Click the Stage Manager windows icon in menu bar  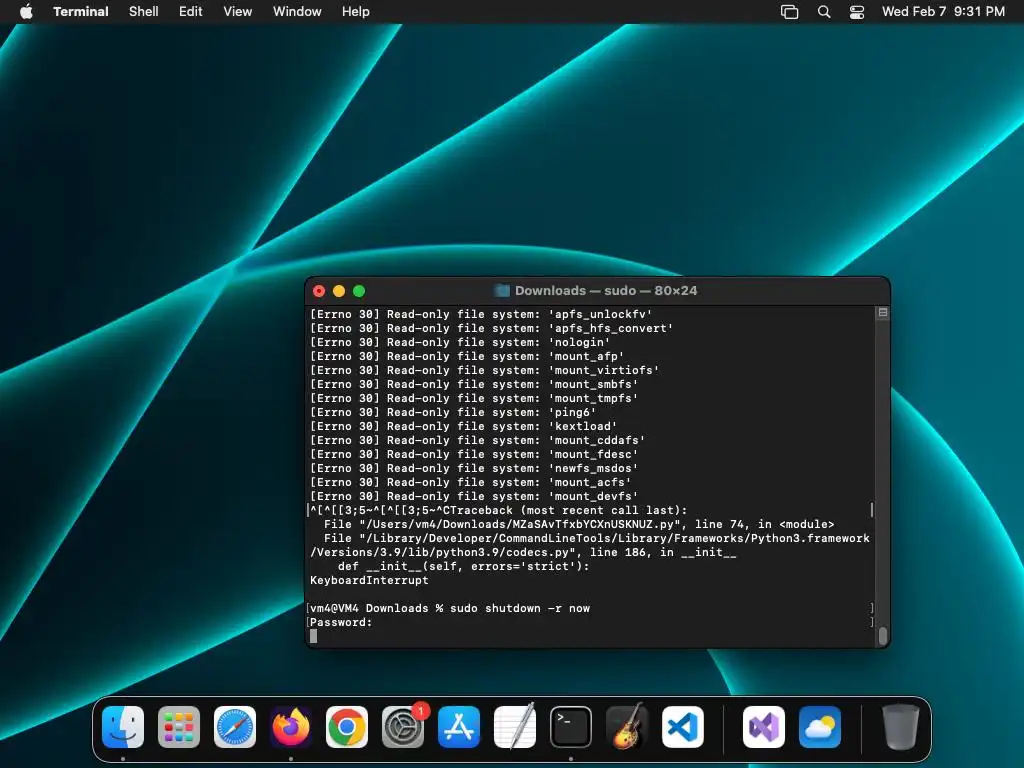tap(790, 12)
